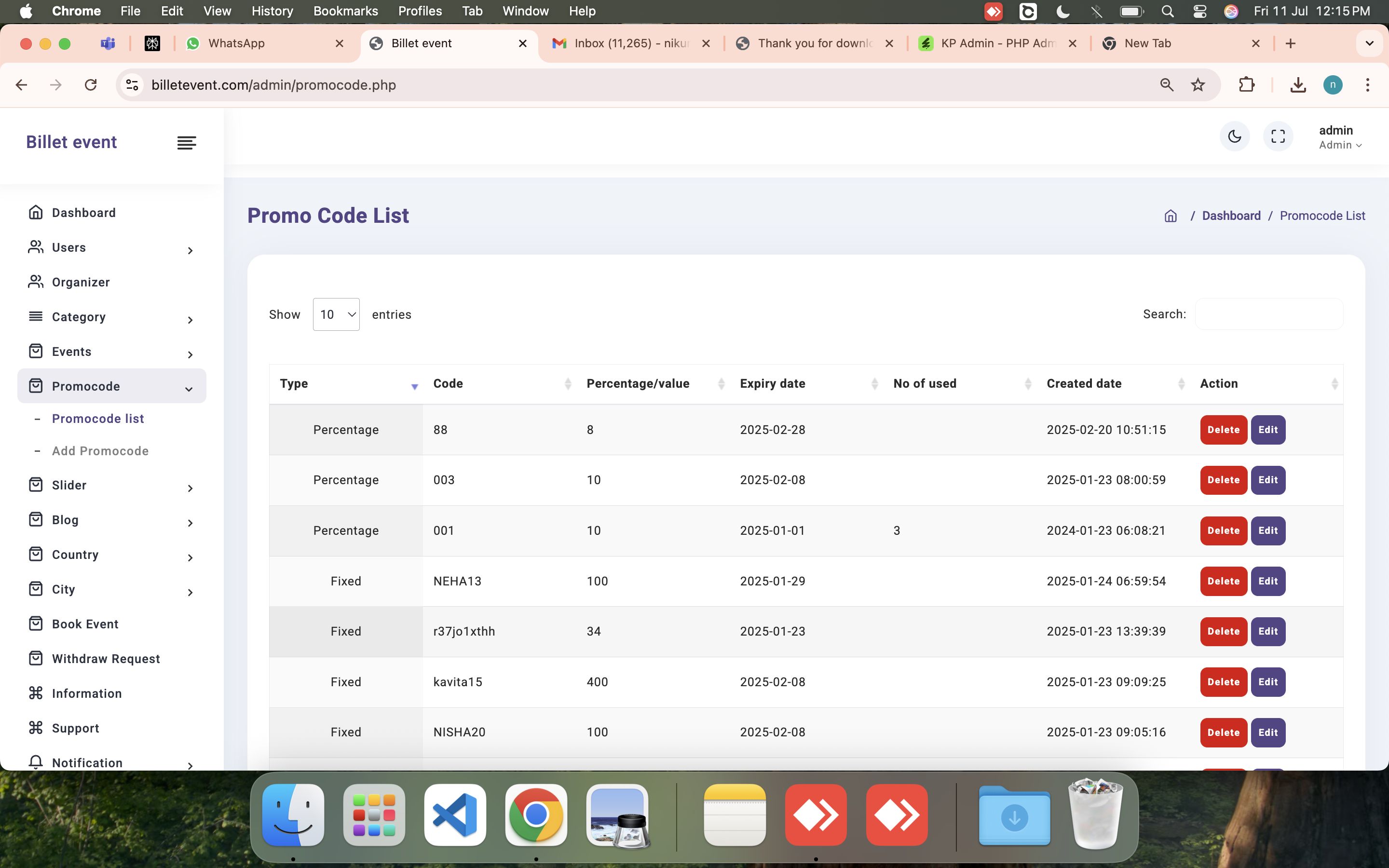The height and width of the screenshot is (868, 1389).
Task: Open Chrome downloads icon in toolbar
Action: 1298,85
